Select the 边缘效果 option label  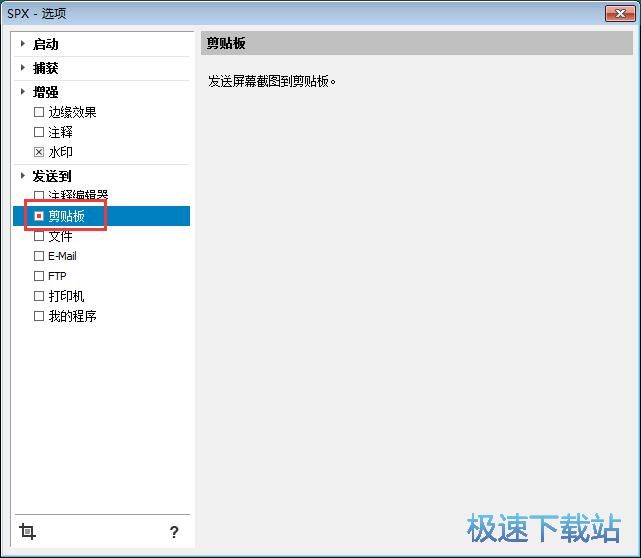click(x=72, y=112)
